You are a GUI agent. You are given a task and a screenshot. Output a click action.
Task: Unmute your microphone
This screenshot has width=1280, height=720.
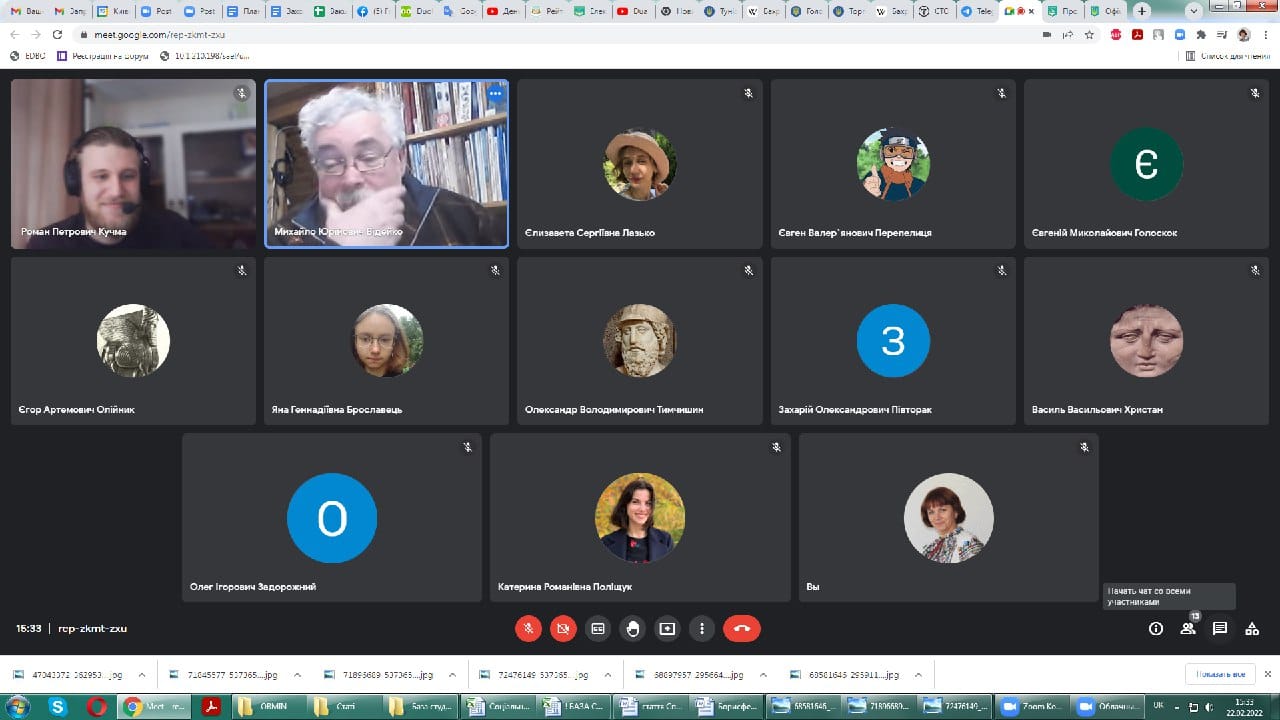coord(529,629)
